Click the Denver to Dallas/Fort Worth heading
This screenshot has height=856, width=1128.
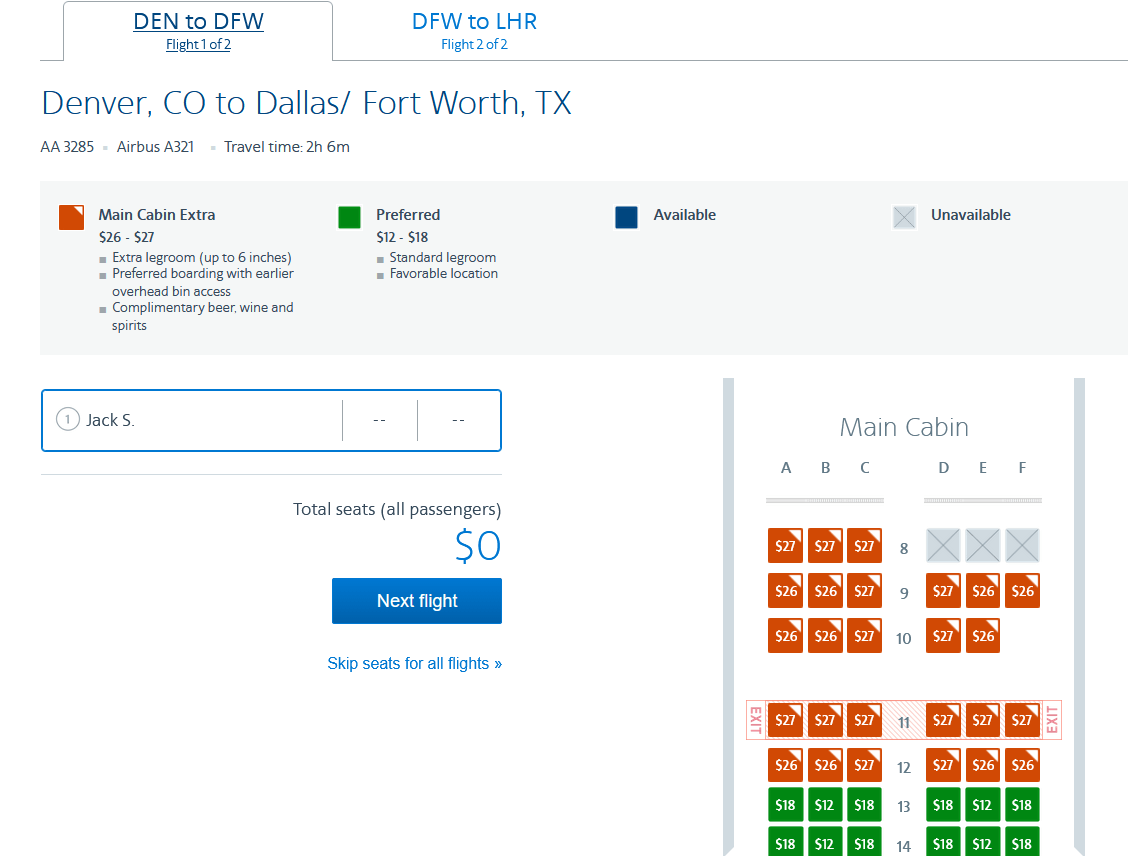306,103
